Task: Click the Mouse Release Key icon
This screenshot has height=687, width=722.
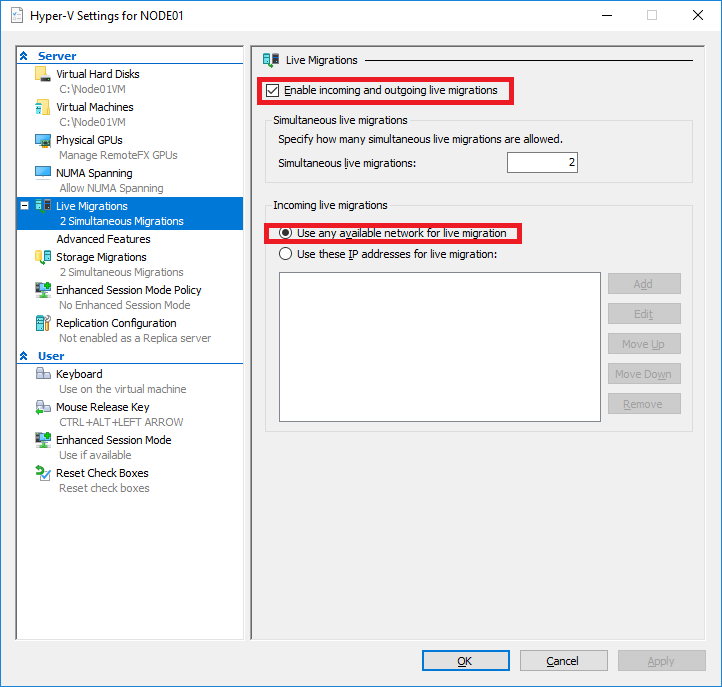Action: [x=43, y=407]
